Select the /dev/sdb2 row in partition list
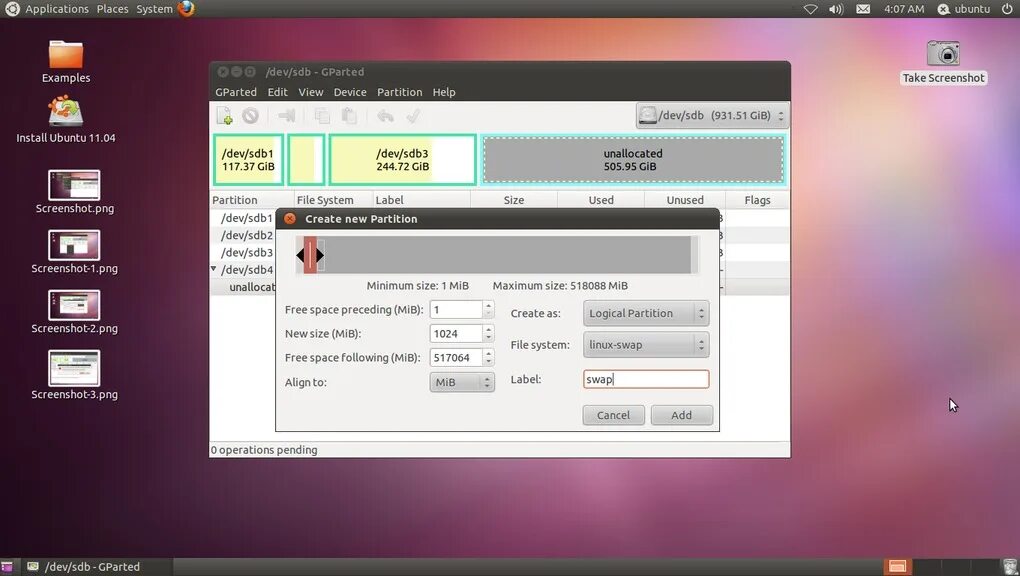Viewport: 1020px width, 576px height. [x=247, y=235]
